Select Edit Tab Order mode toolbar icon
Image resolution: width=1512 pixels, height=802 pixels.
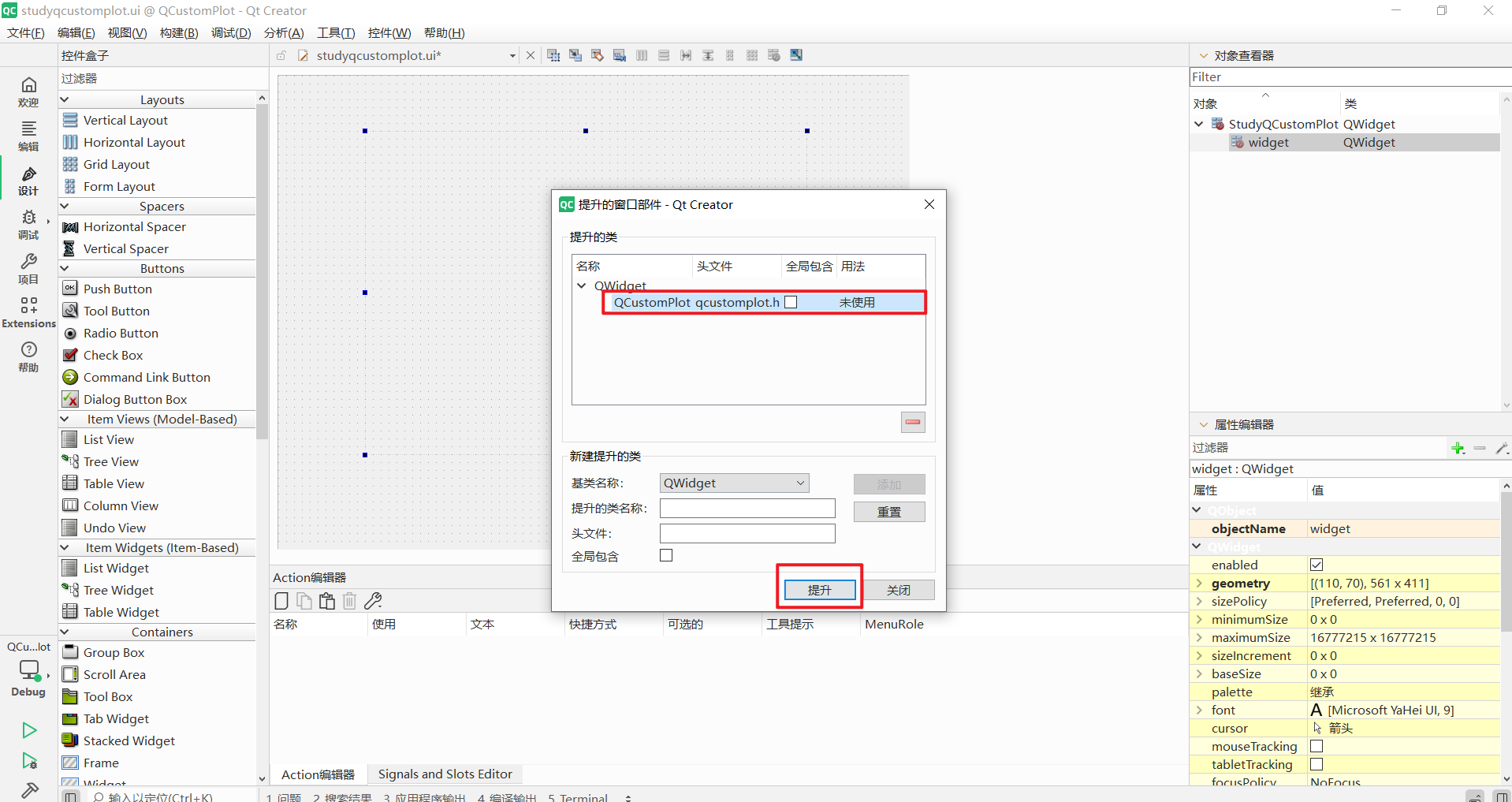tap(620, 55)
